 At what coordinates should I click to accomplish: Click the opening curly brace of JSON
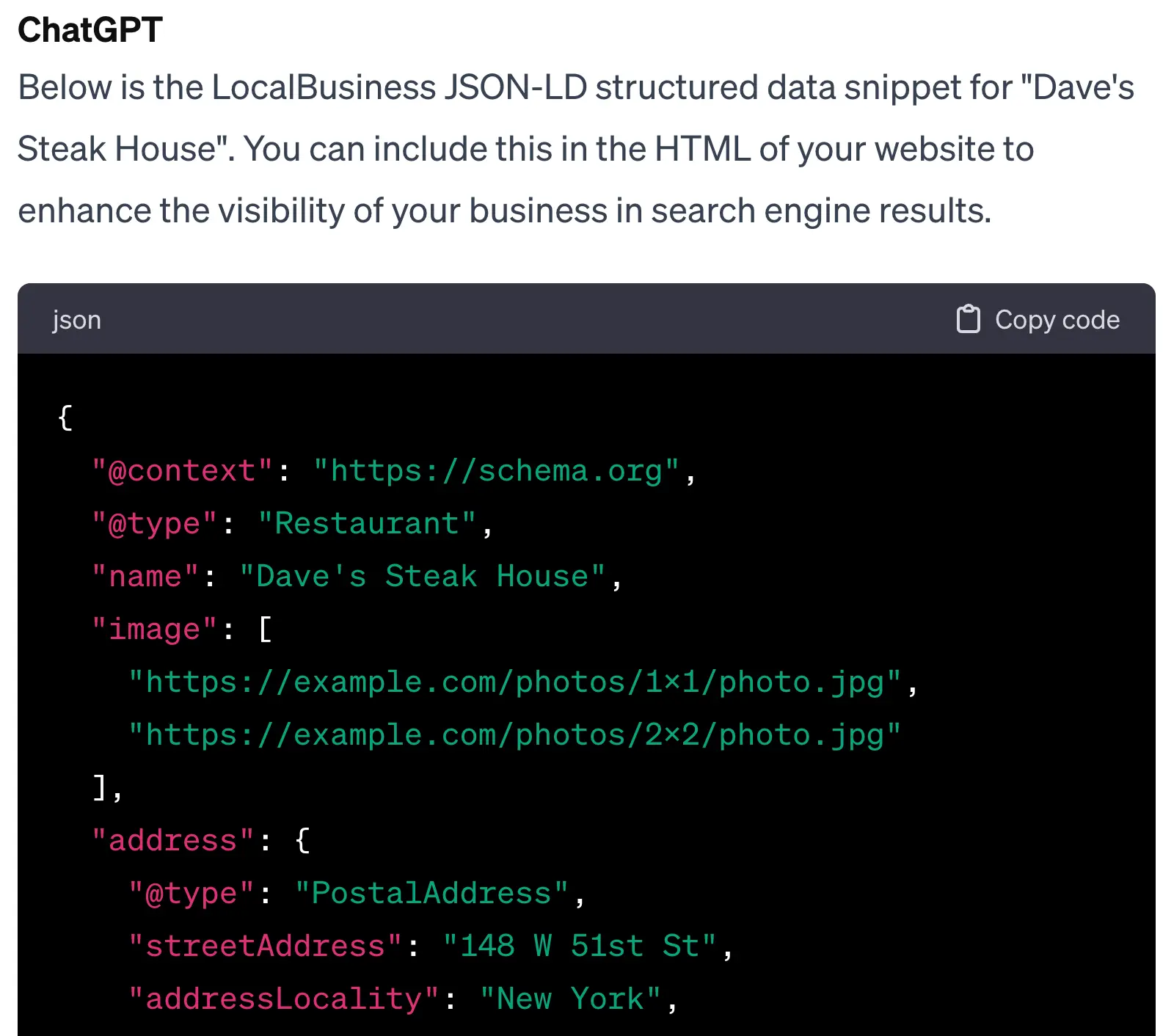click(x=65, y=417)
